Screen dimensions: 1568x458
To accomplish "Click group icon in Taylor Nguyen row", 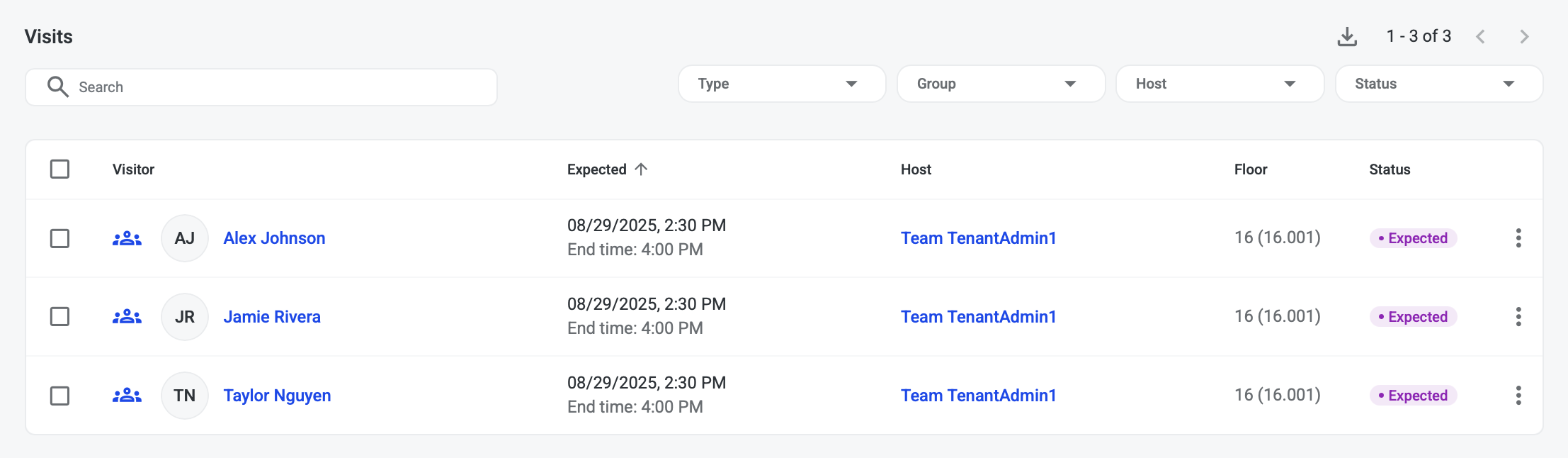I will (x=127, y=396).
